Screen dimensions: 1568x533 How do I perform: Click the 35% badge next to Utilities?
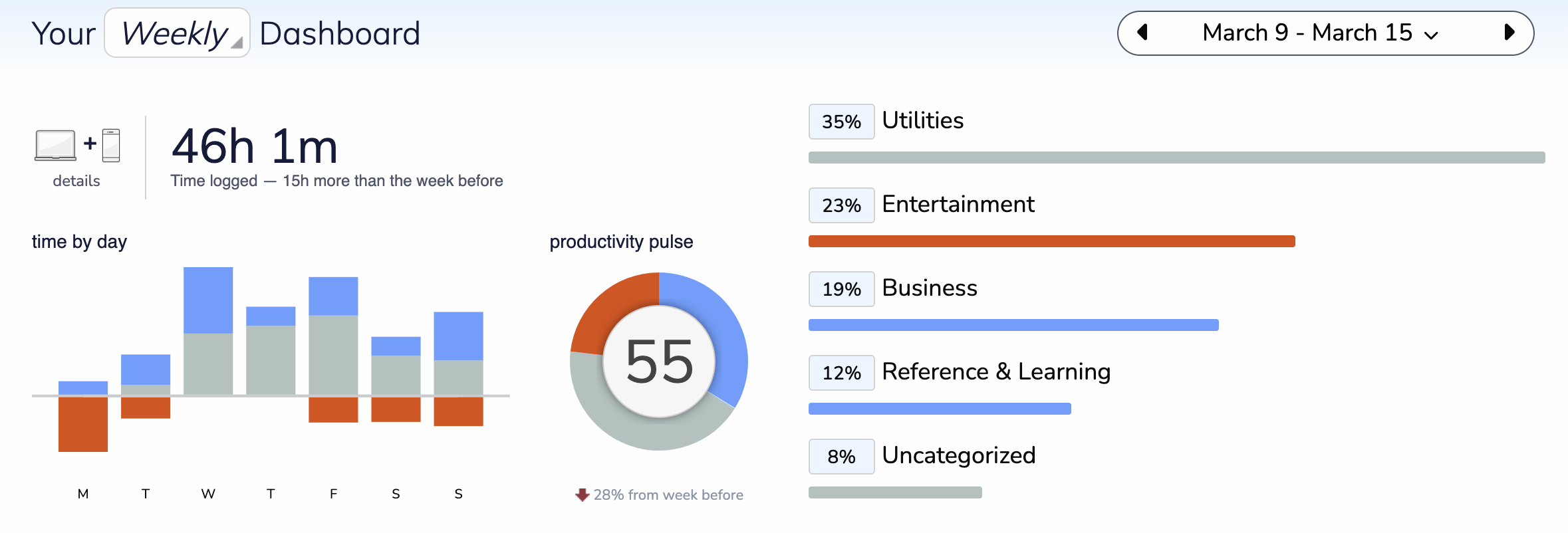[x=841, y=122]
